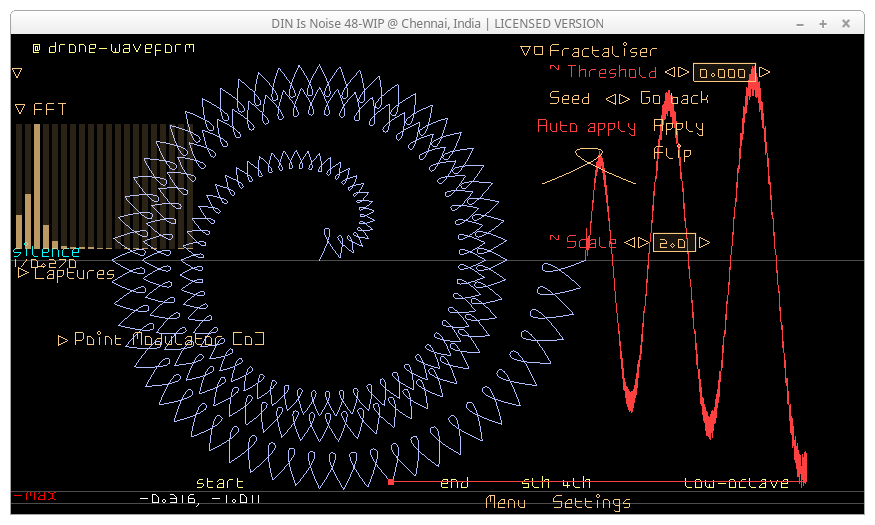875x525 pixels.
Task: Click the red '-max' label
Action: click(35, 495)
